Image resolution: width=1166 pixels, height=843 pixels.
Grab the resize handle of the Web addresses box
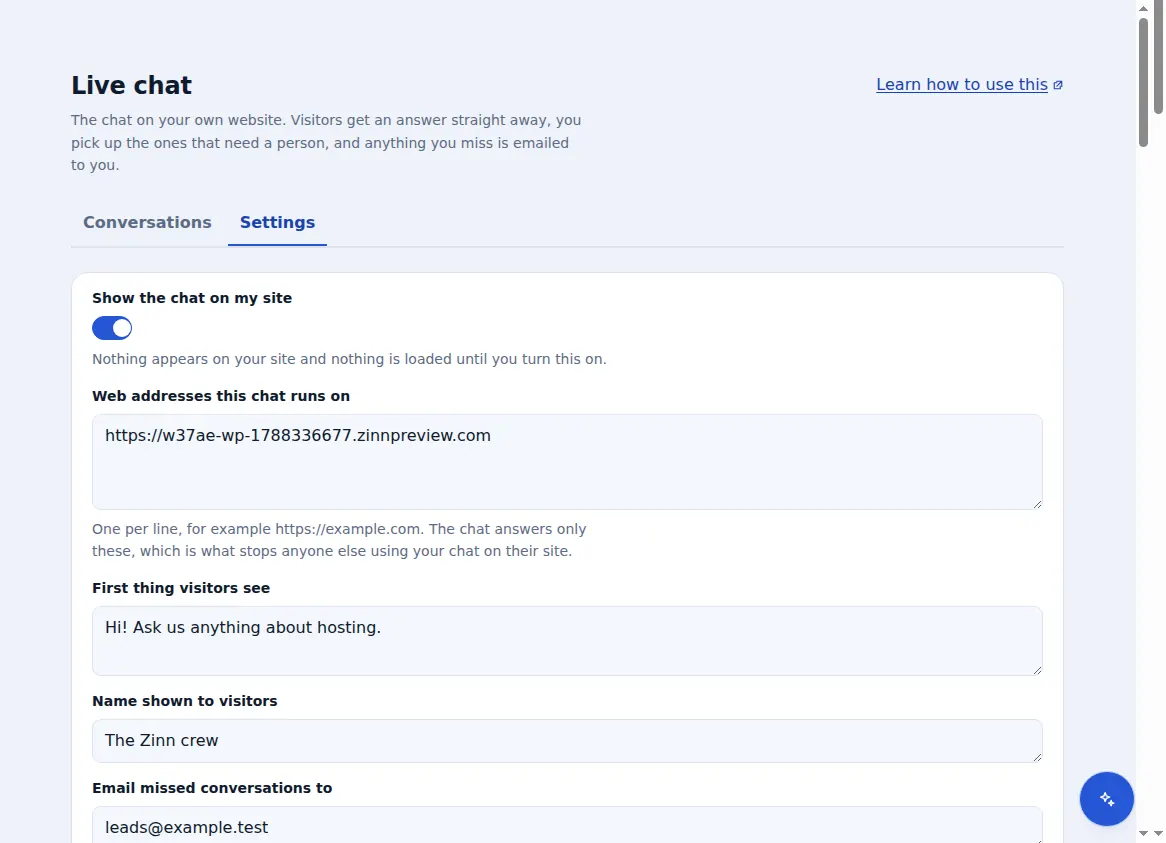1037,504
